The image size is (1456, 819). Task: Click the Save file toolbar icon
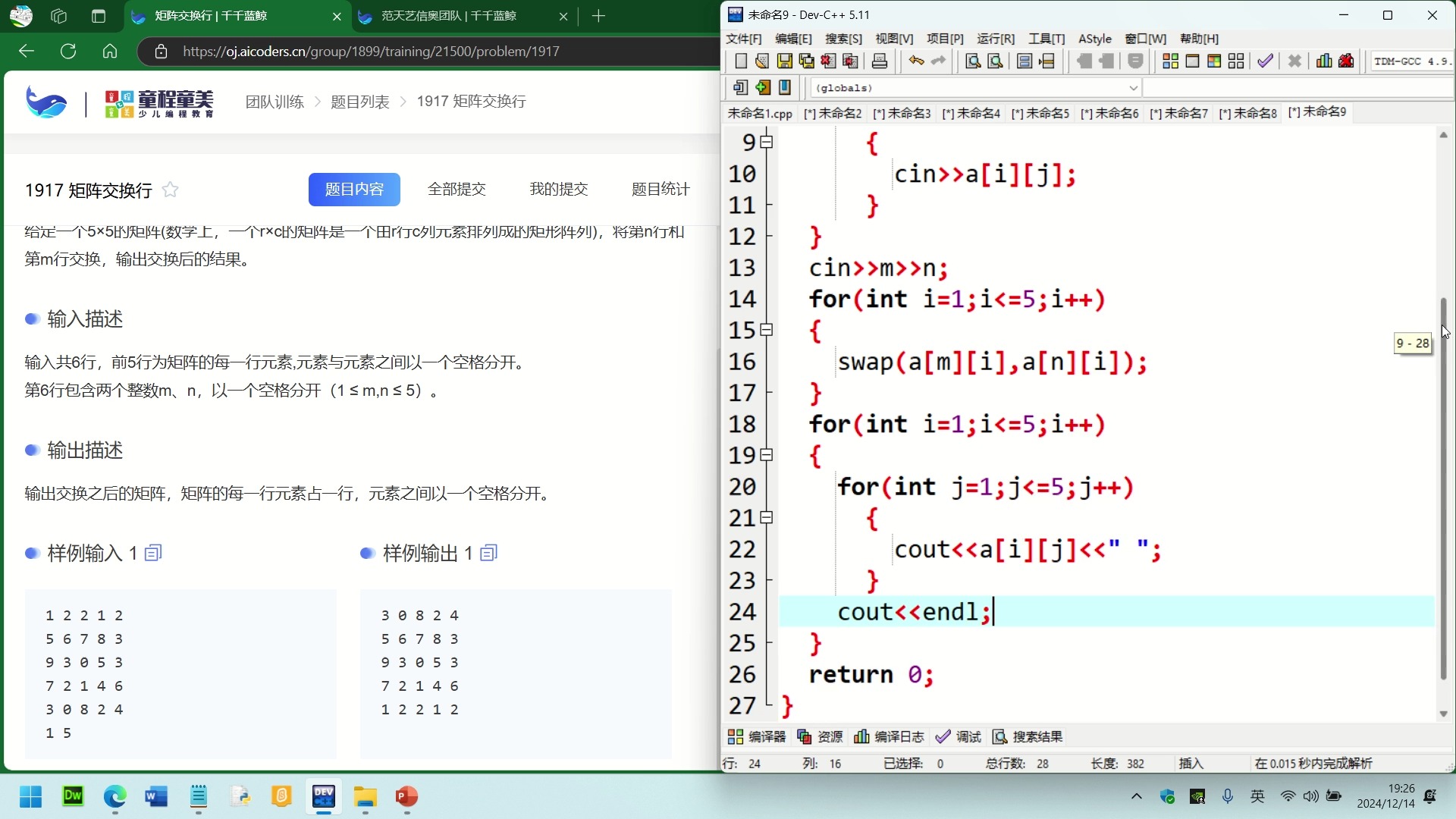coord(784,61)
